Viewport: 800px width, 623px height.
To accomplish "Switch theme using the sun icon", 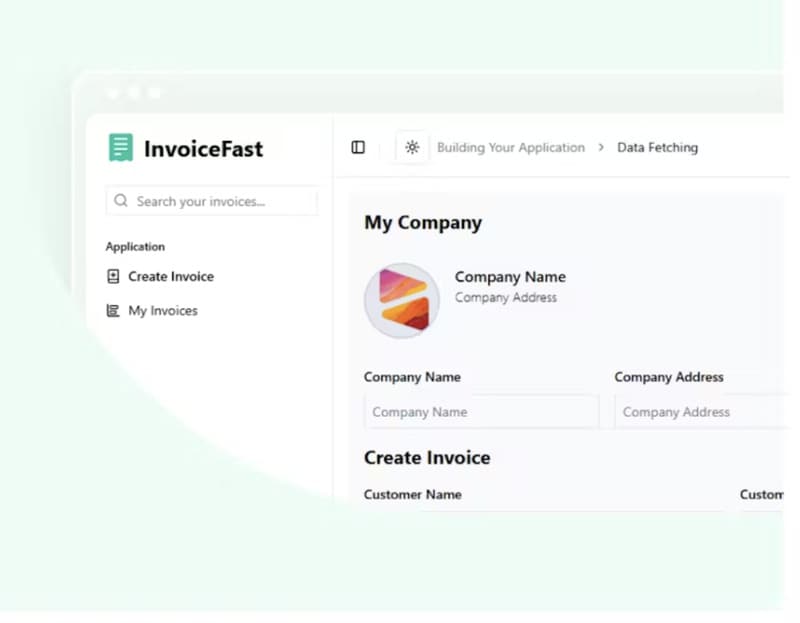I will [412, 147].
